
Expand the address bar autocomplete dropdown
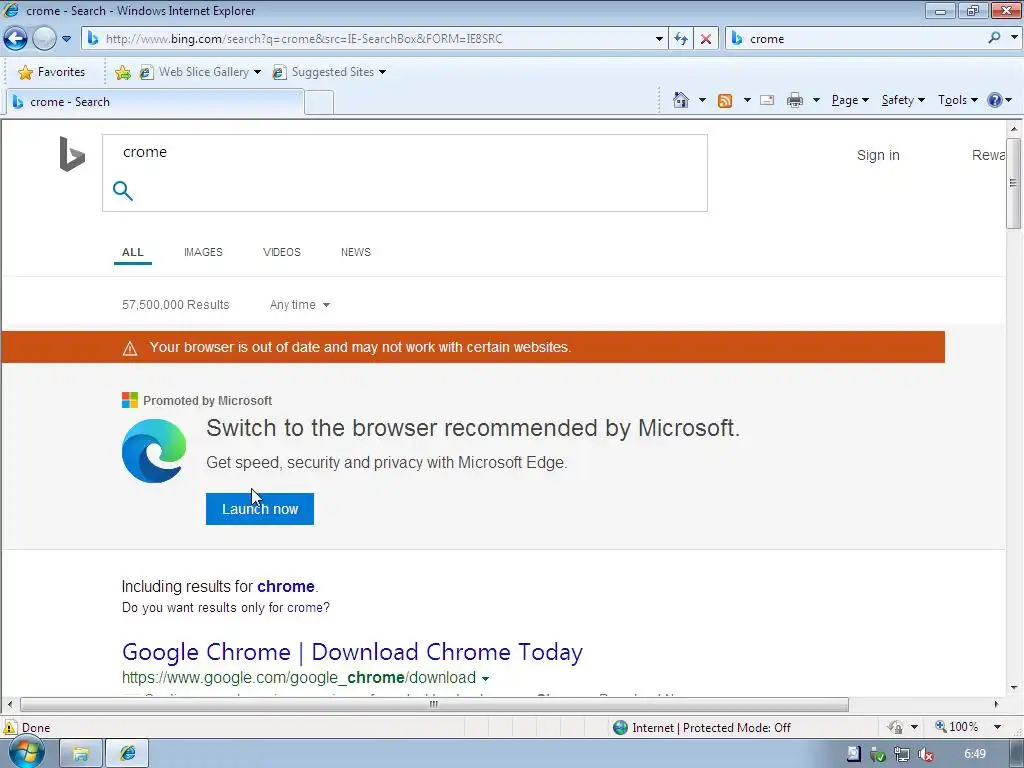click(x=659, y=39)
